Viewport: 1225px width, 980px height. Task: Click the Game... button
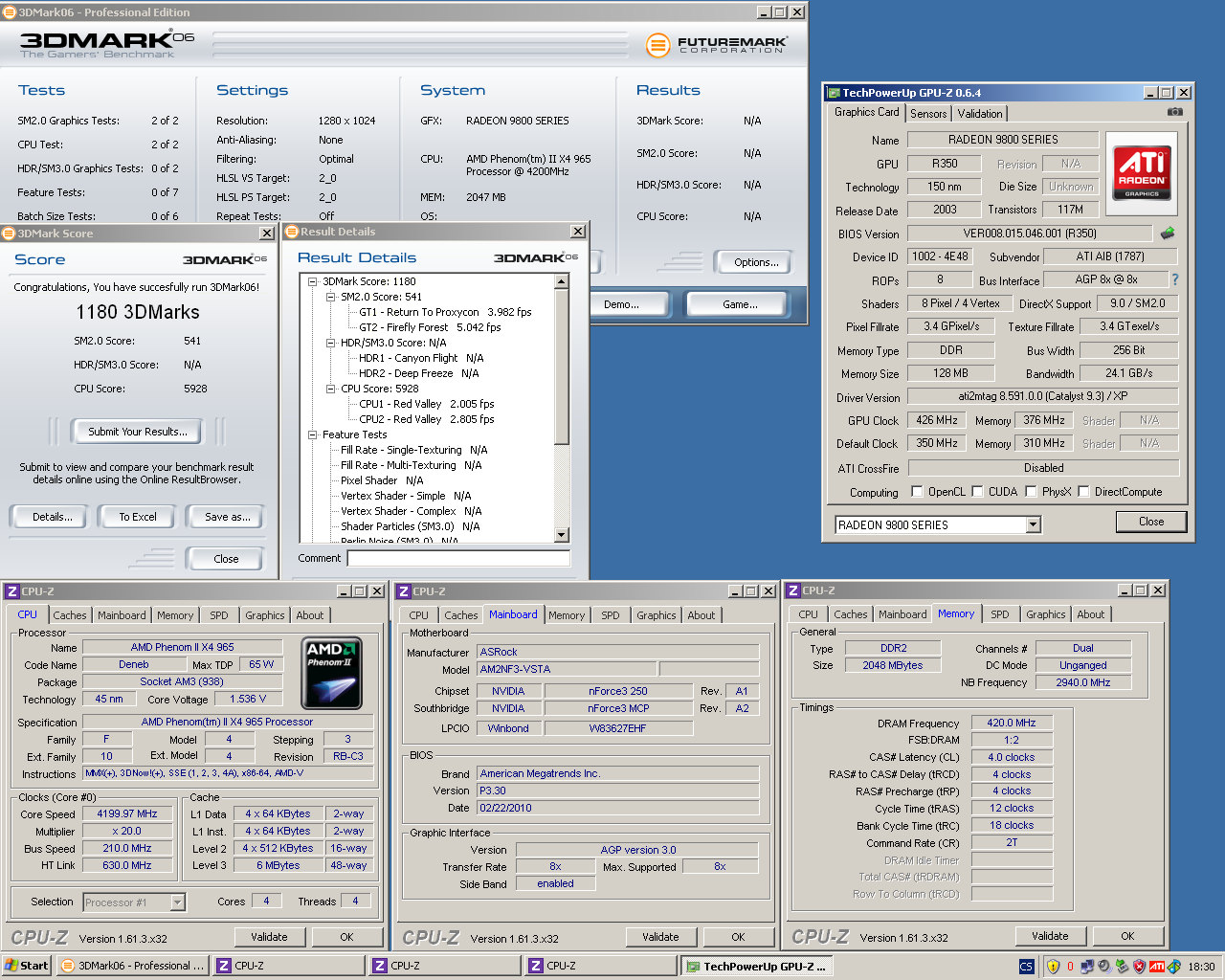[740, 304]
